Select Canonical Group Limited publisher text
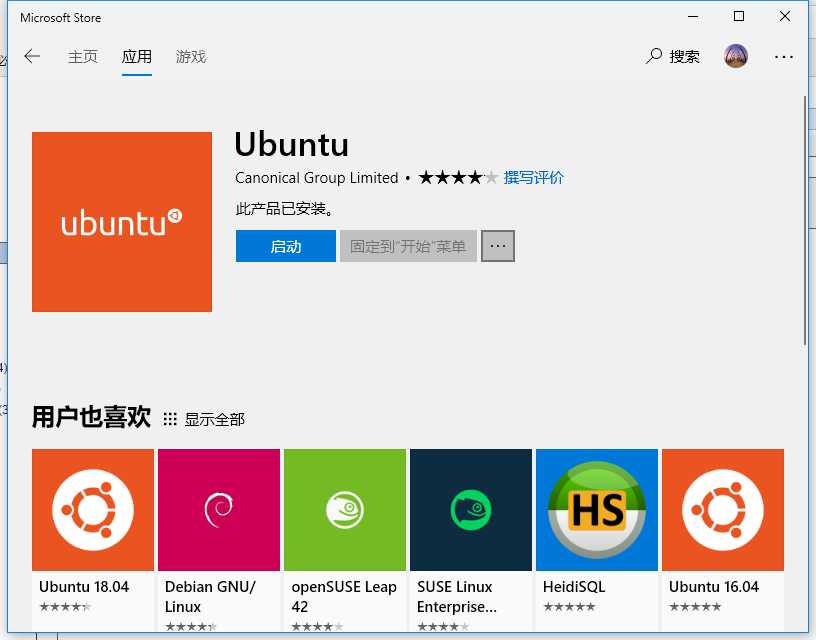 [316, 178]
